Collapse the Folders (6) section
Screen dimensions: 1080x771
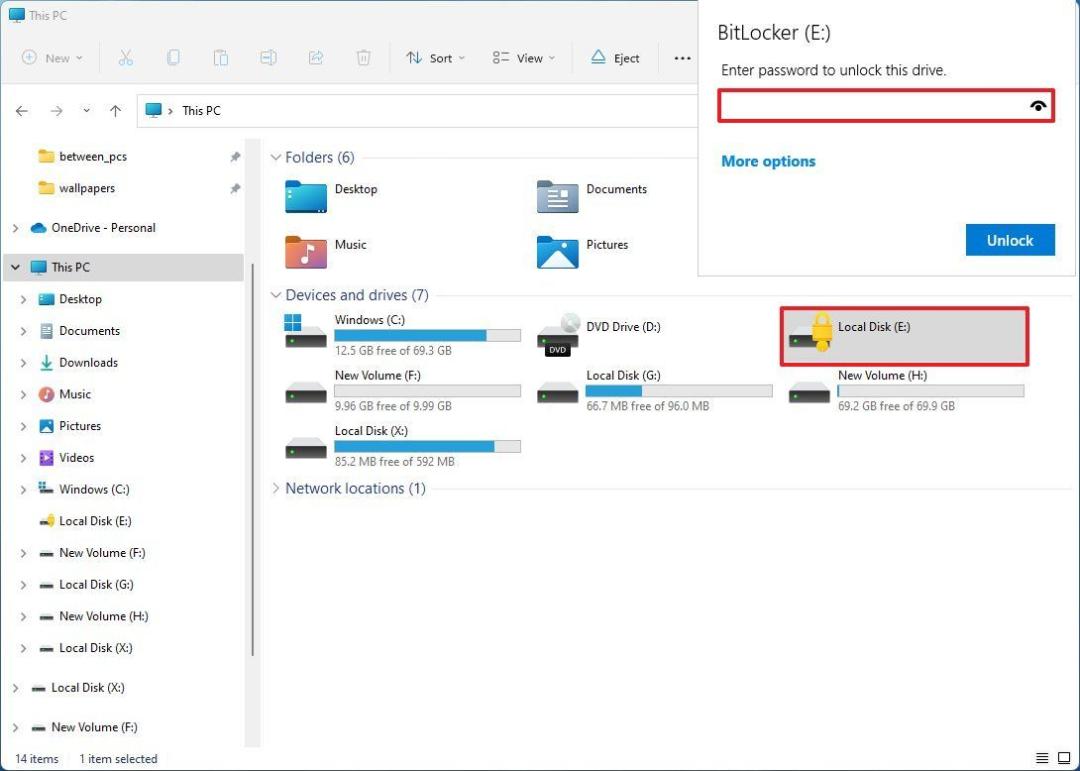[x=276, y=158]
